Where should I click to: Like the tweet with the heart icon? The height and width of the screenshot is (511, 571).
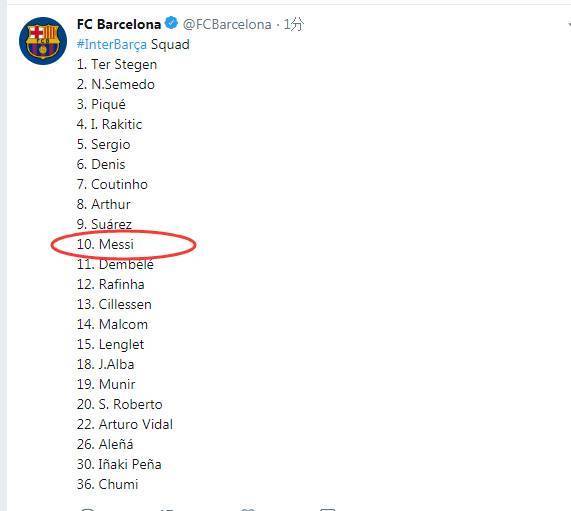tap(248, 509)
